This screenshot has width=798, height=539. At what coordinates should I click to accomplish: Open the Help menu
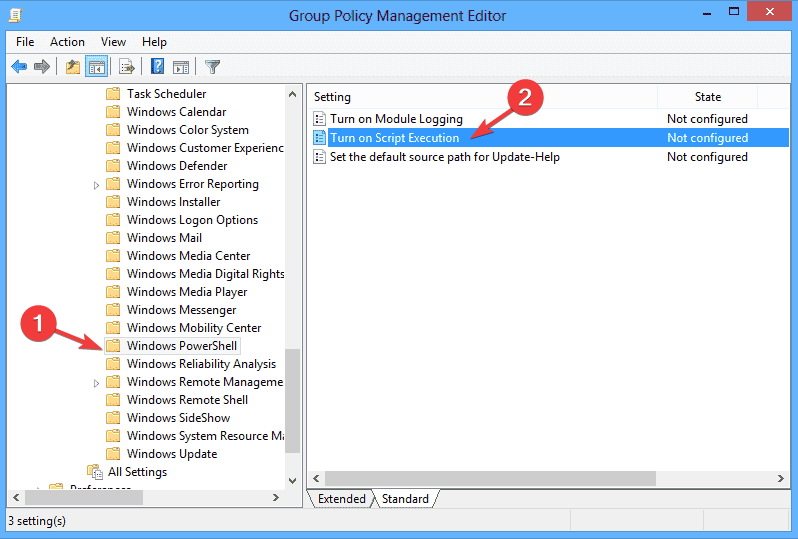pyautogui.click(x=154, y=42)
